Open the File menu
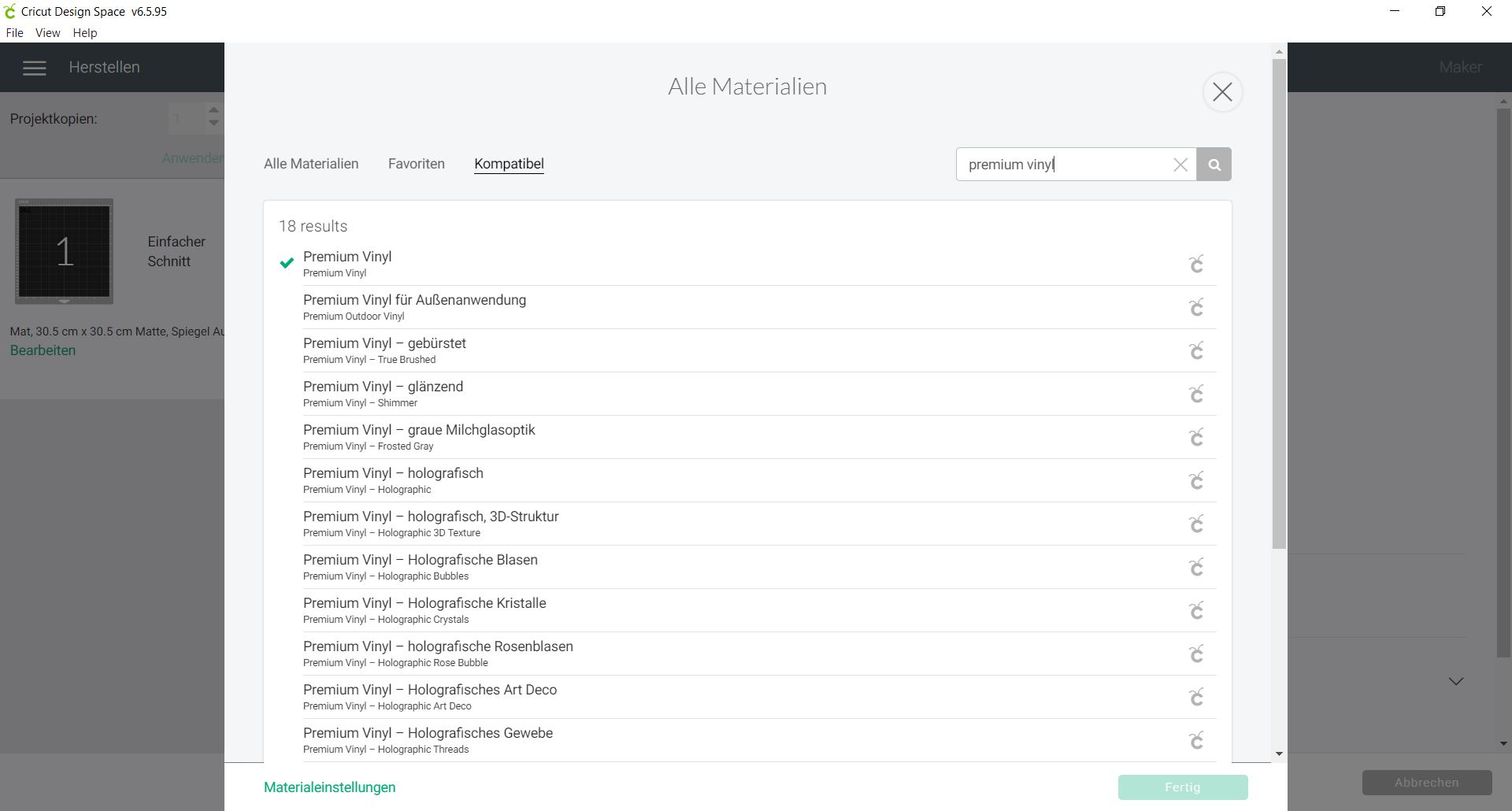This screenshot has width=1512, height=811. point(15,33)
